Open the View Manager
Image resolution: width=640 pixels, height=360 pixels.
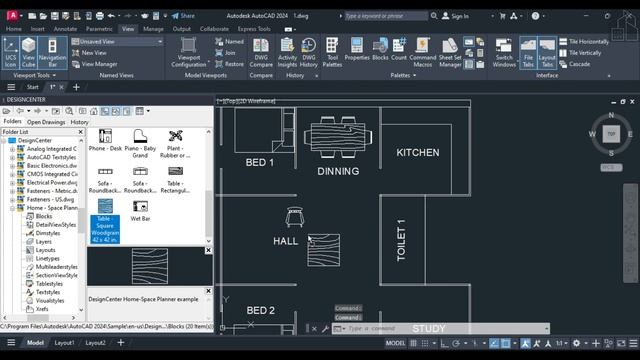(95, 64)
